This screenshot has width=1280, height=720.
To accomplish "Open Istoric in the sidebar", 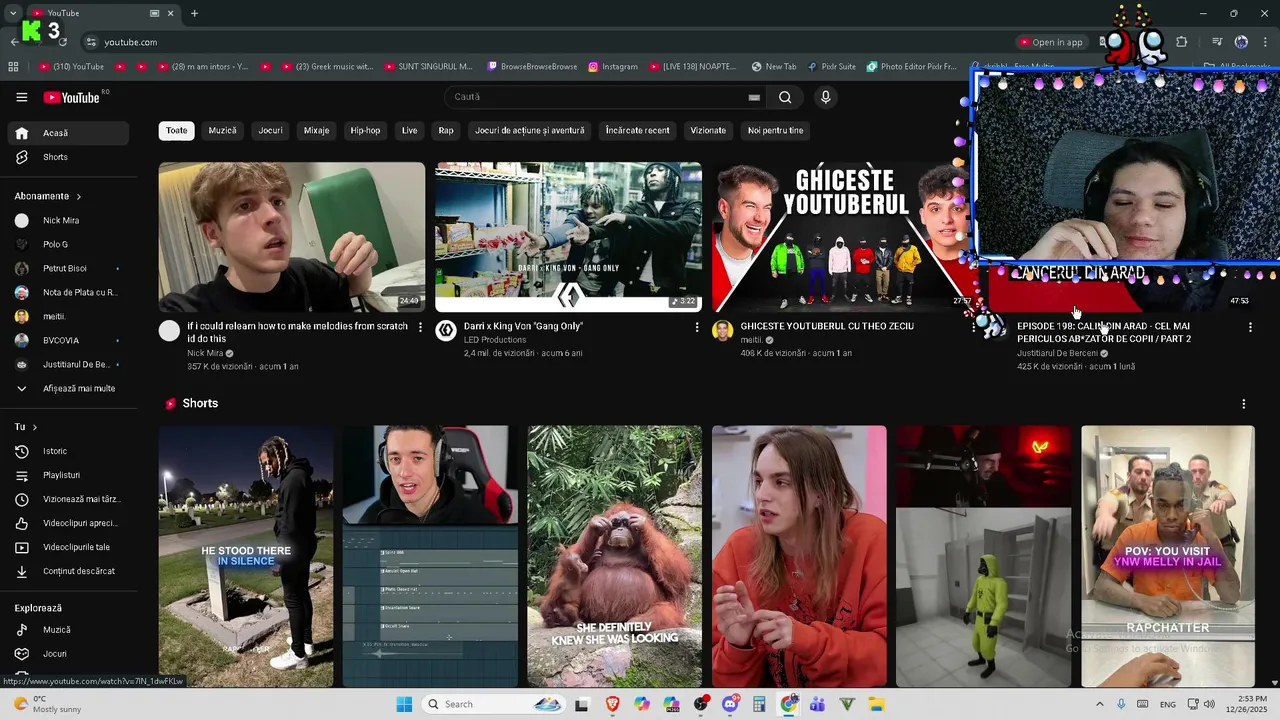I will pyautogui.click(x=68, y=451).
